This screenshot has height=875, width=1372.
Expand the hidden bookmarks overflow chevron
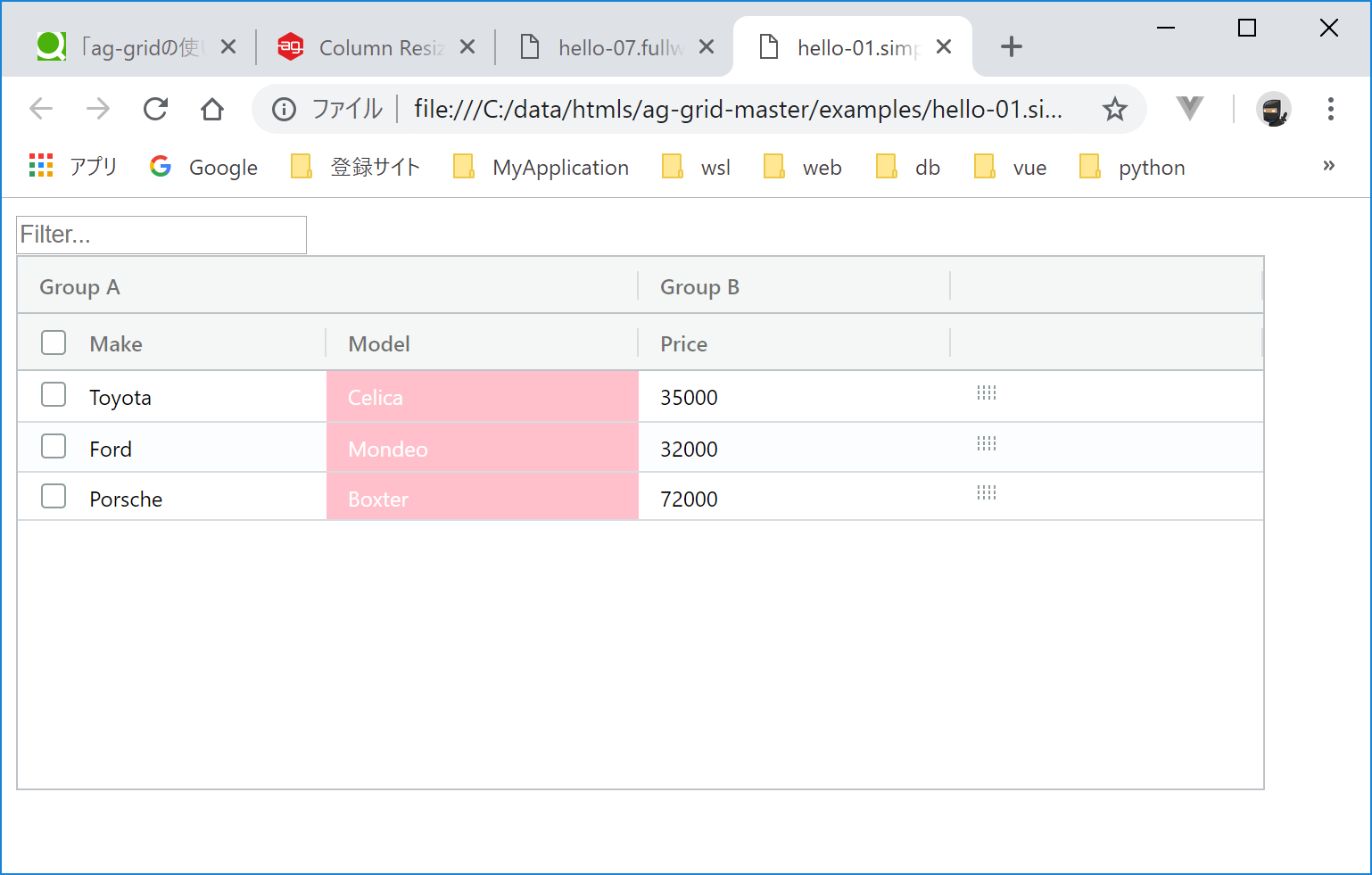coord(1328,166)
